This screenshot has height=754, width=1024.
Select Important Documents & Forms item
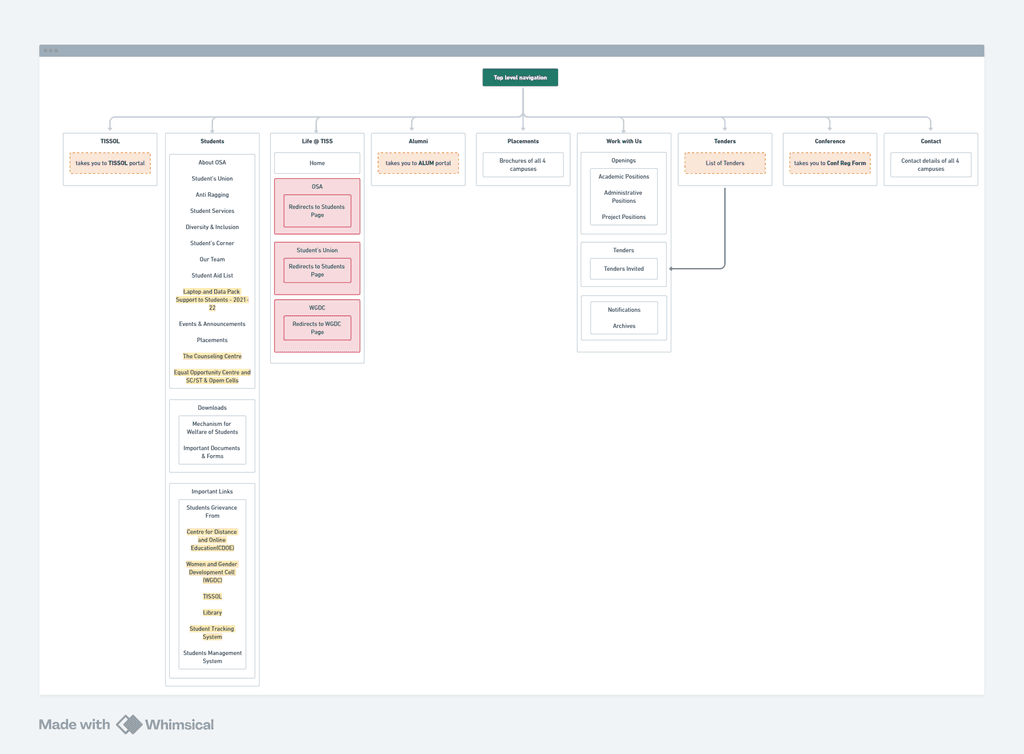coord(212,452)
